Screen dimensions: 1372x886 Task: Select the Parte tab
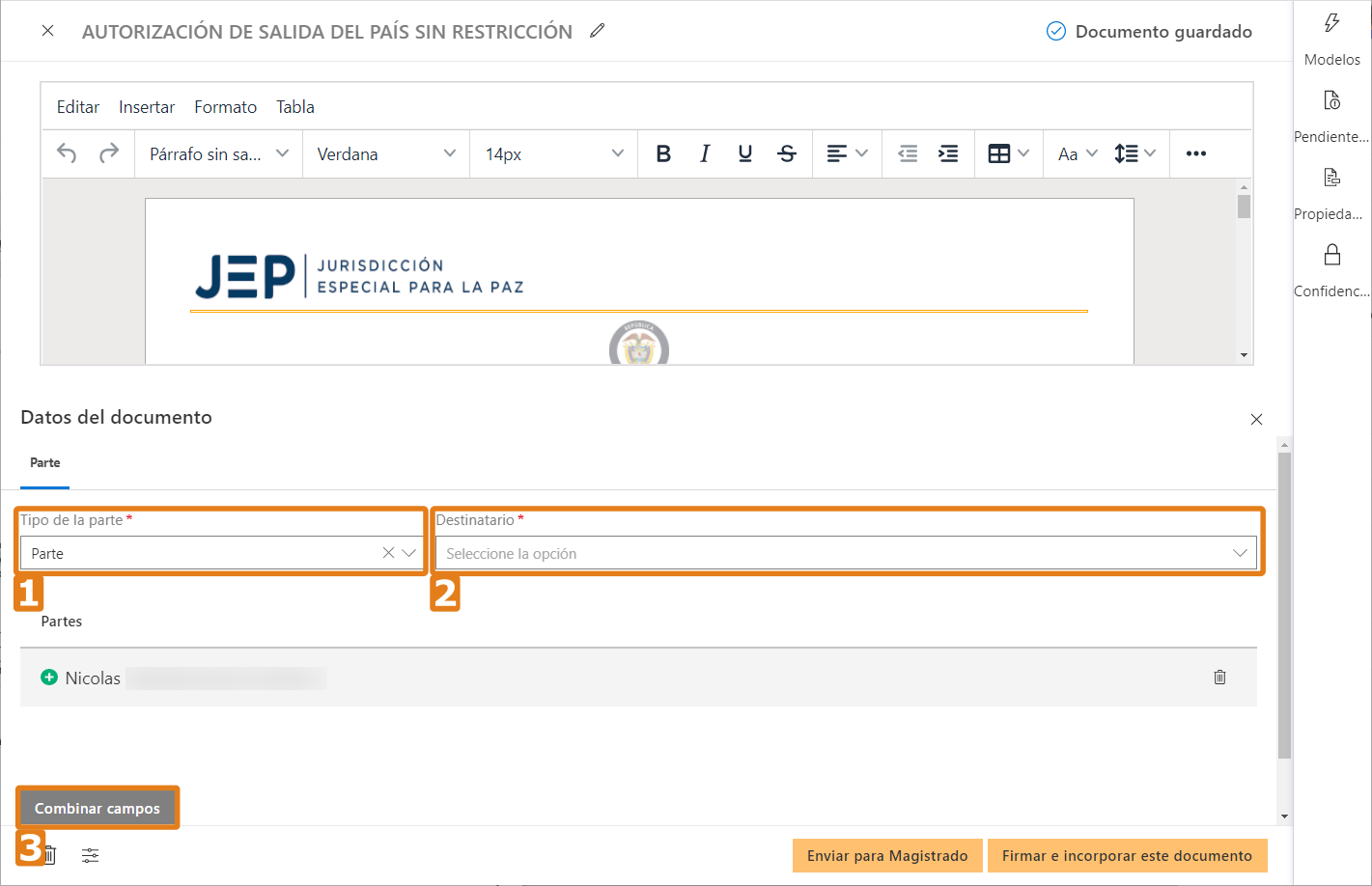coord(45,463)
